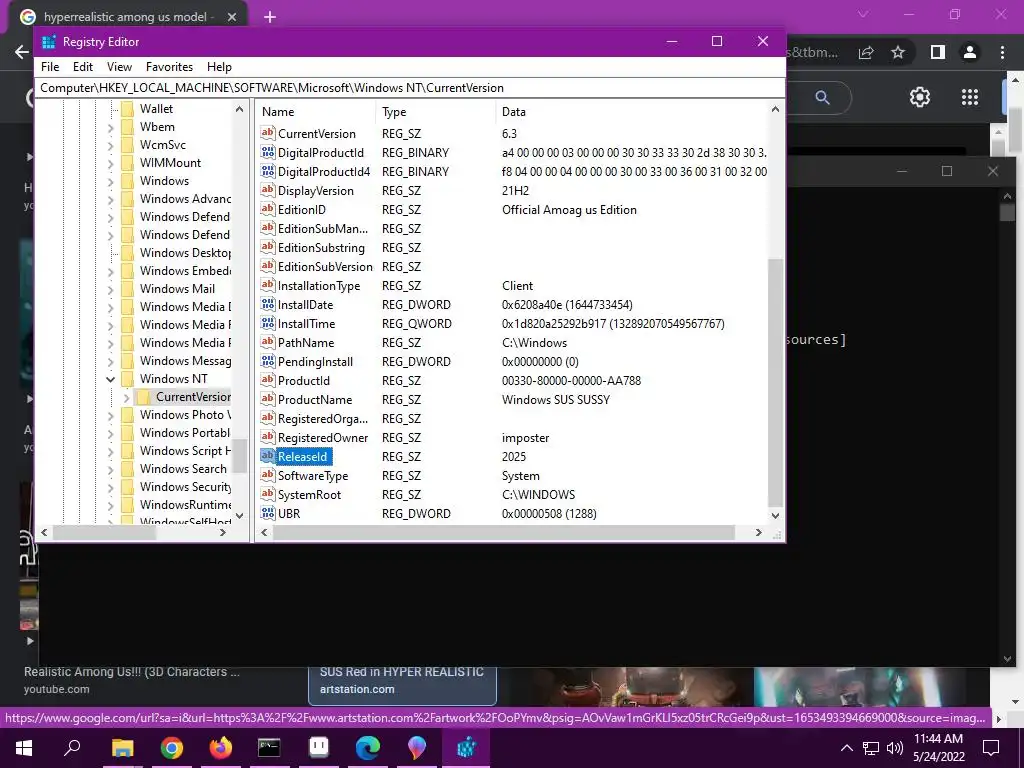
Task: Open Google settings gear icon
Action: click(x=920, y=97)
